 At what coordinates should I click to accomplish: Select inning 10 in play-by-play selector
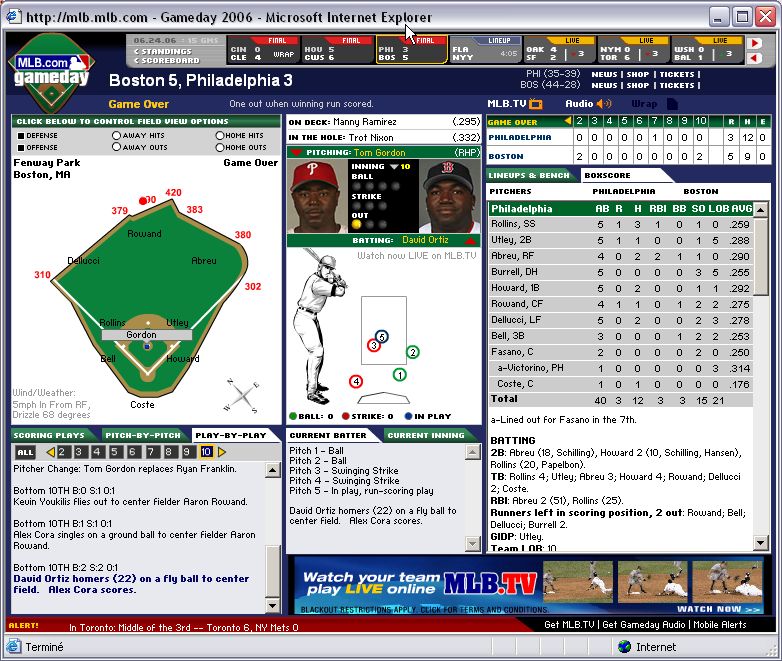pyautogui.click(x=206, y=452)
